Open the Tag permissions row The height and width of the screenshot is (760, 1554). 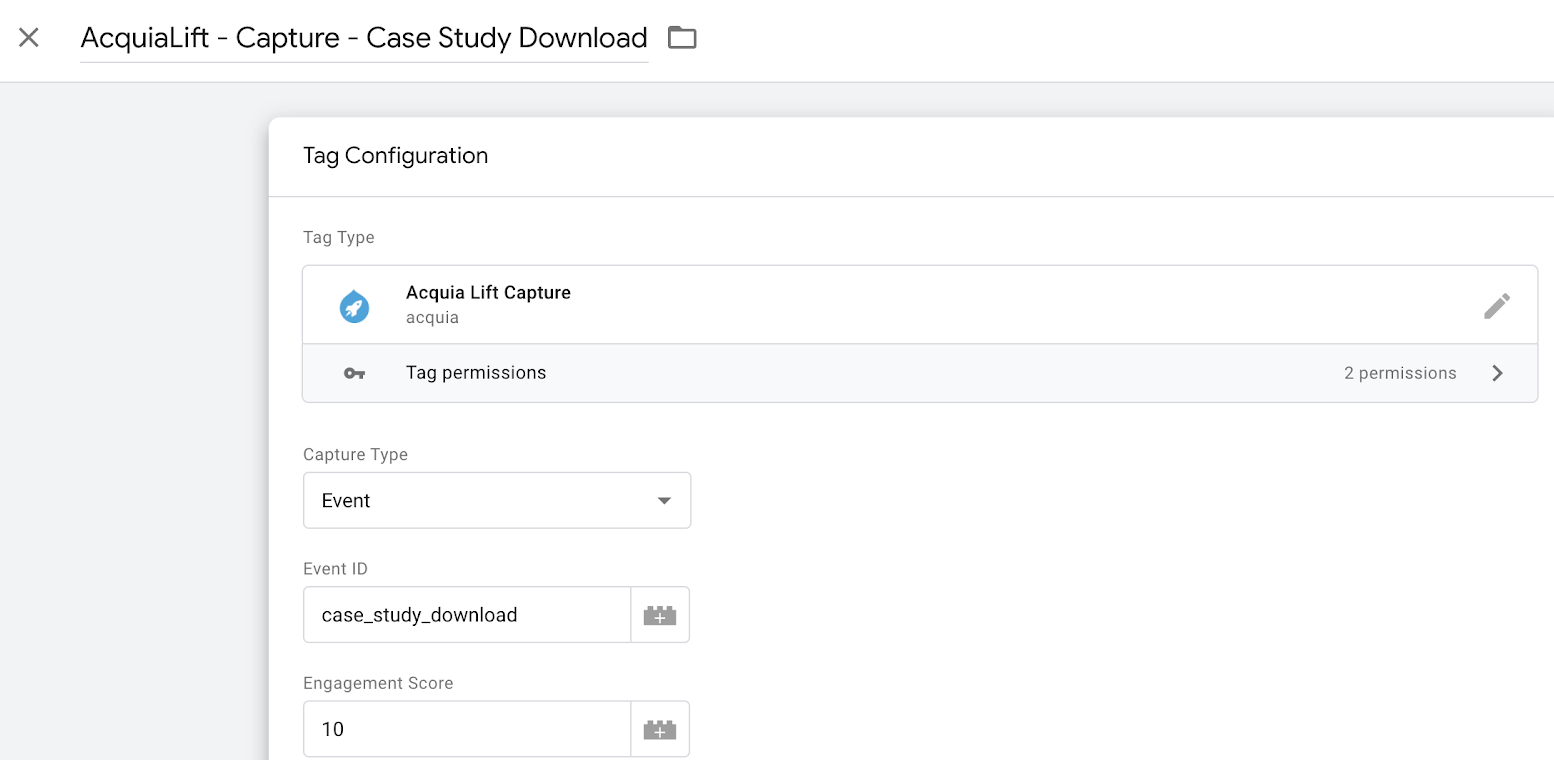(919, 373)
